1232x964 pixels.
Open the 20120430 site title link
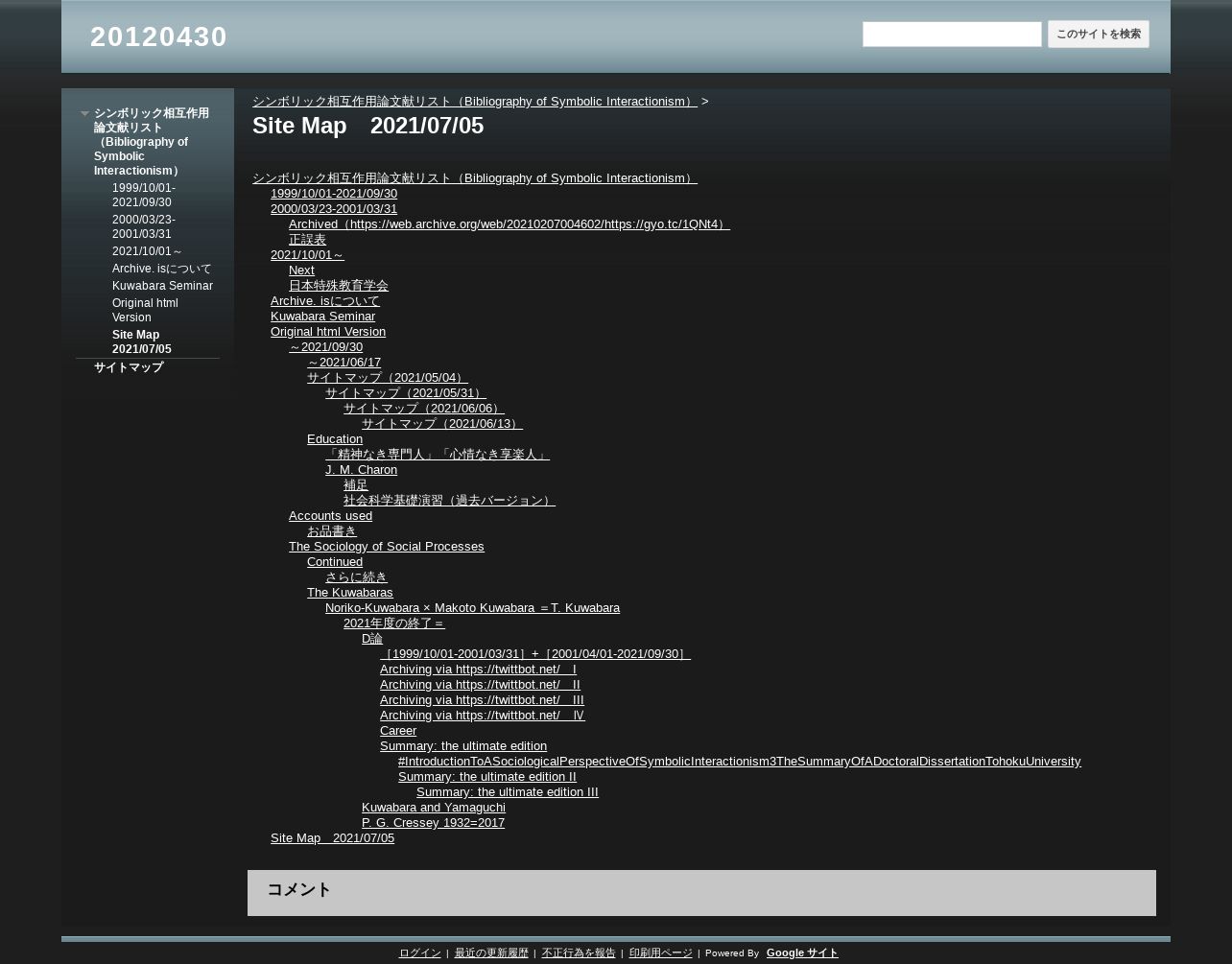click(158, 36)
